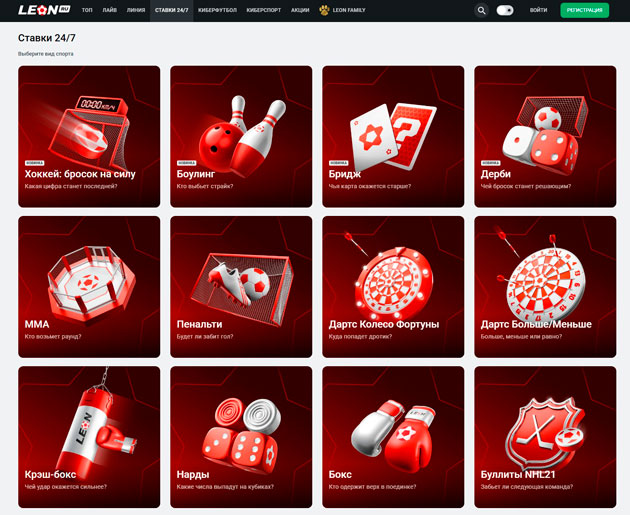The height and width of the screenshot is (515, 630).
Task: Click the 'Выберите вид спорта' subtitle
Action: coord(46,54)
